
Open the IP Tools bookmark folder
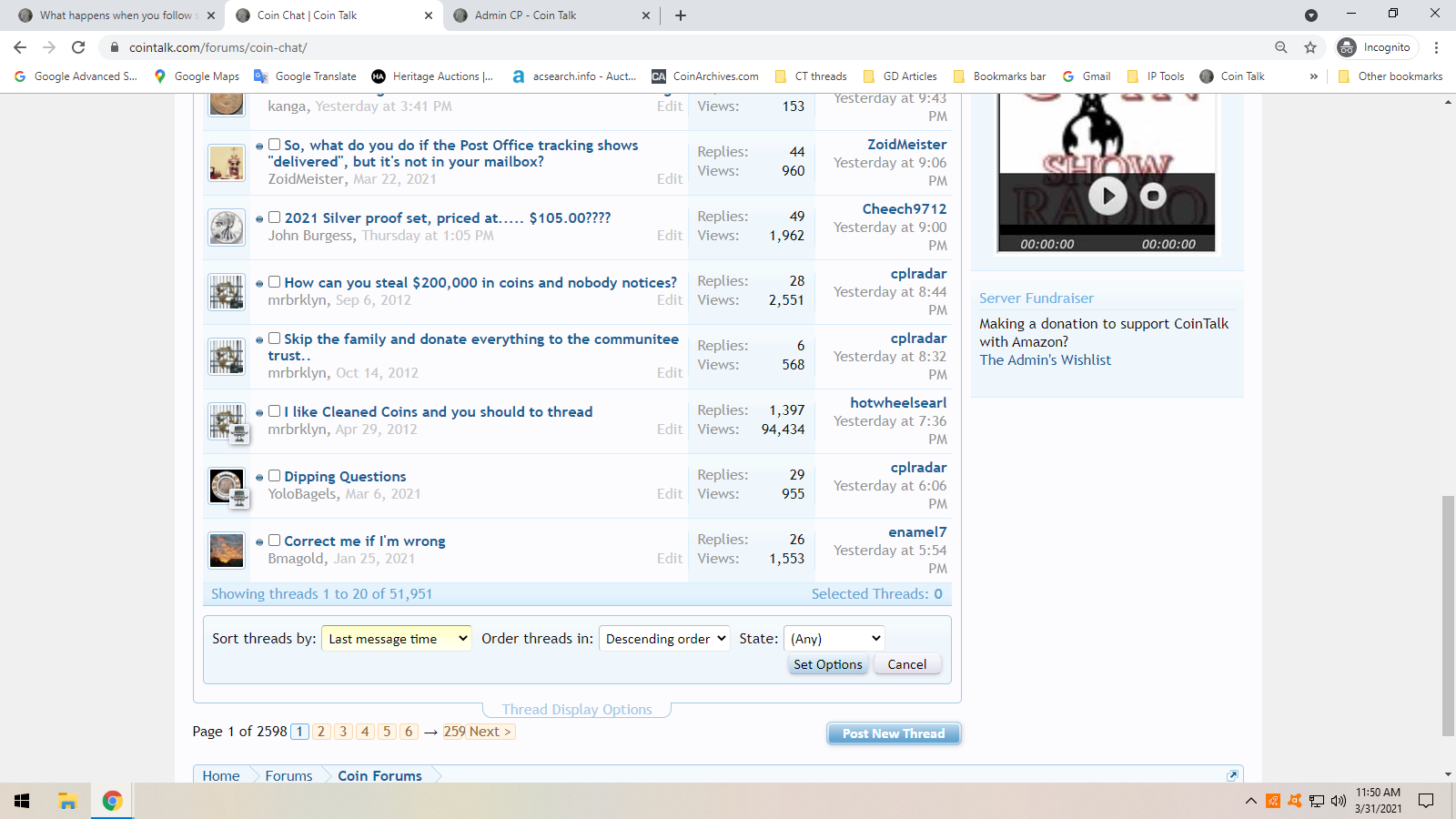click(1155, 76)
